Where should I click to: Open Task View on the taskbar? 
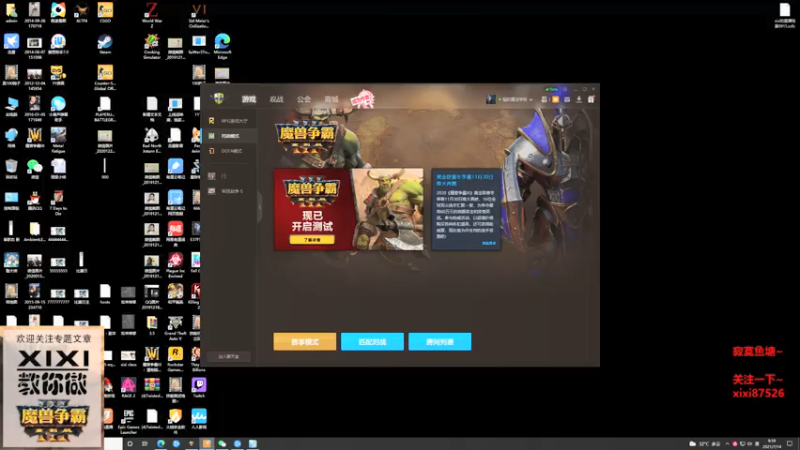[x=145, y=444]
